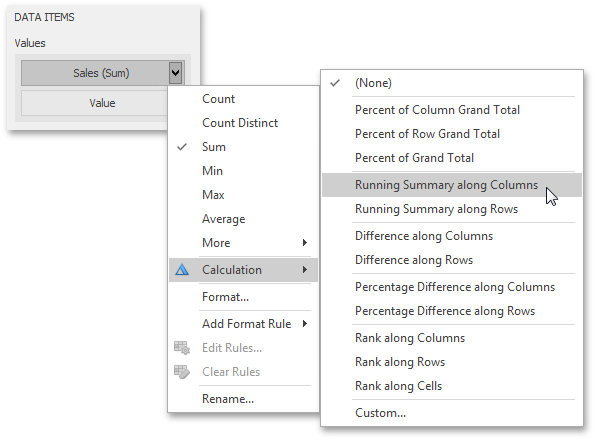
Task: Select Percent of Grand Total
Action: tap(452, 158)
